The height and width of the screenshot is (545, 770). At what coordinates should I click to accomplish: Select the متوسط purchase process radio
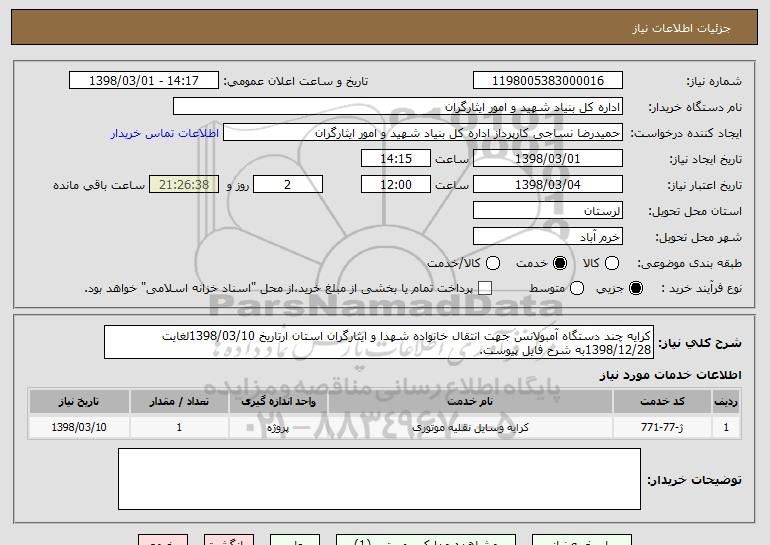point(577,288)
